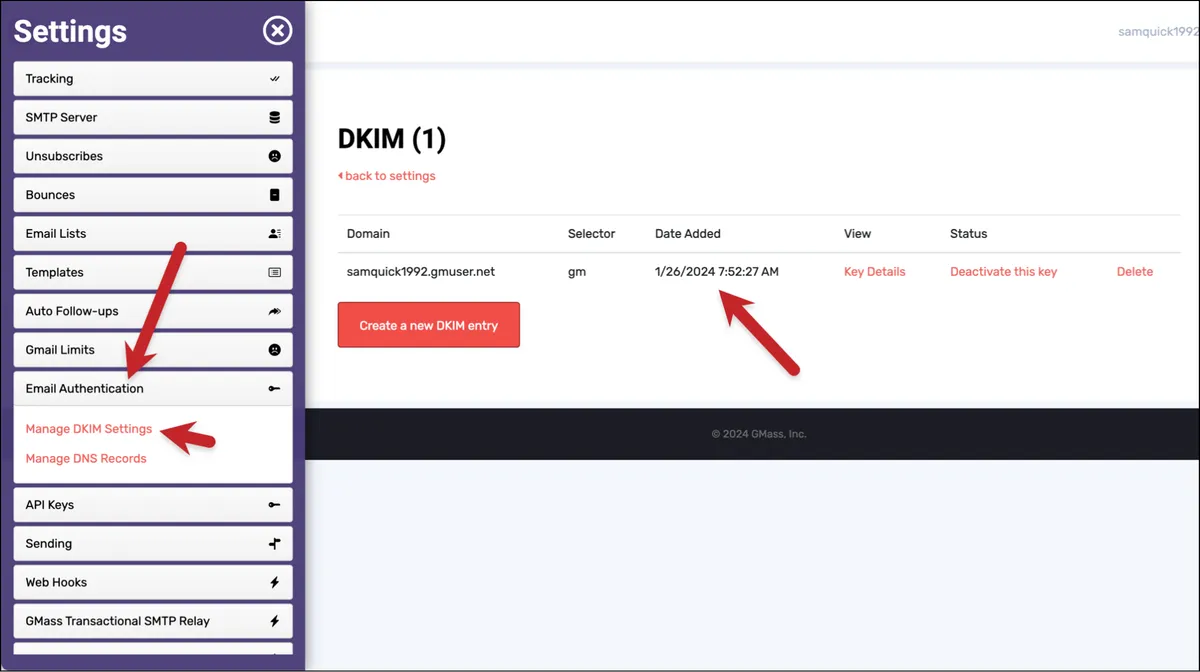Select the samquick1992.gmuser.net domain cell
The width and height of the screenshot is (1200, 672).
(x=421, y=272)
